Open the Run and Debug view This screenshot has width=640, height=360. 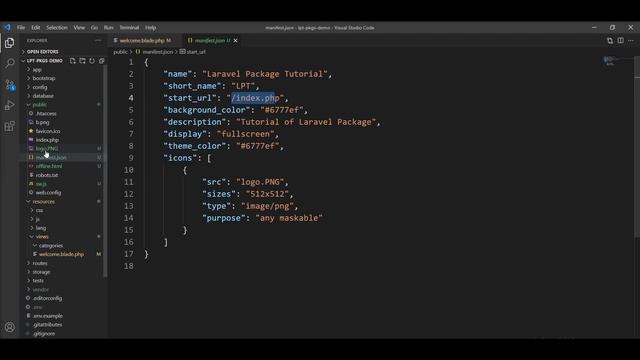pyautogui.click(x=9, y=105)
